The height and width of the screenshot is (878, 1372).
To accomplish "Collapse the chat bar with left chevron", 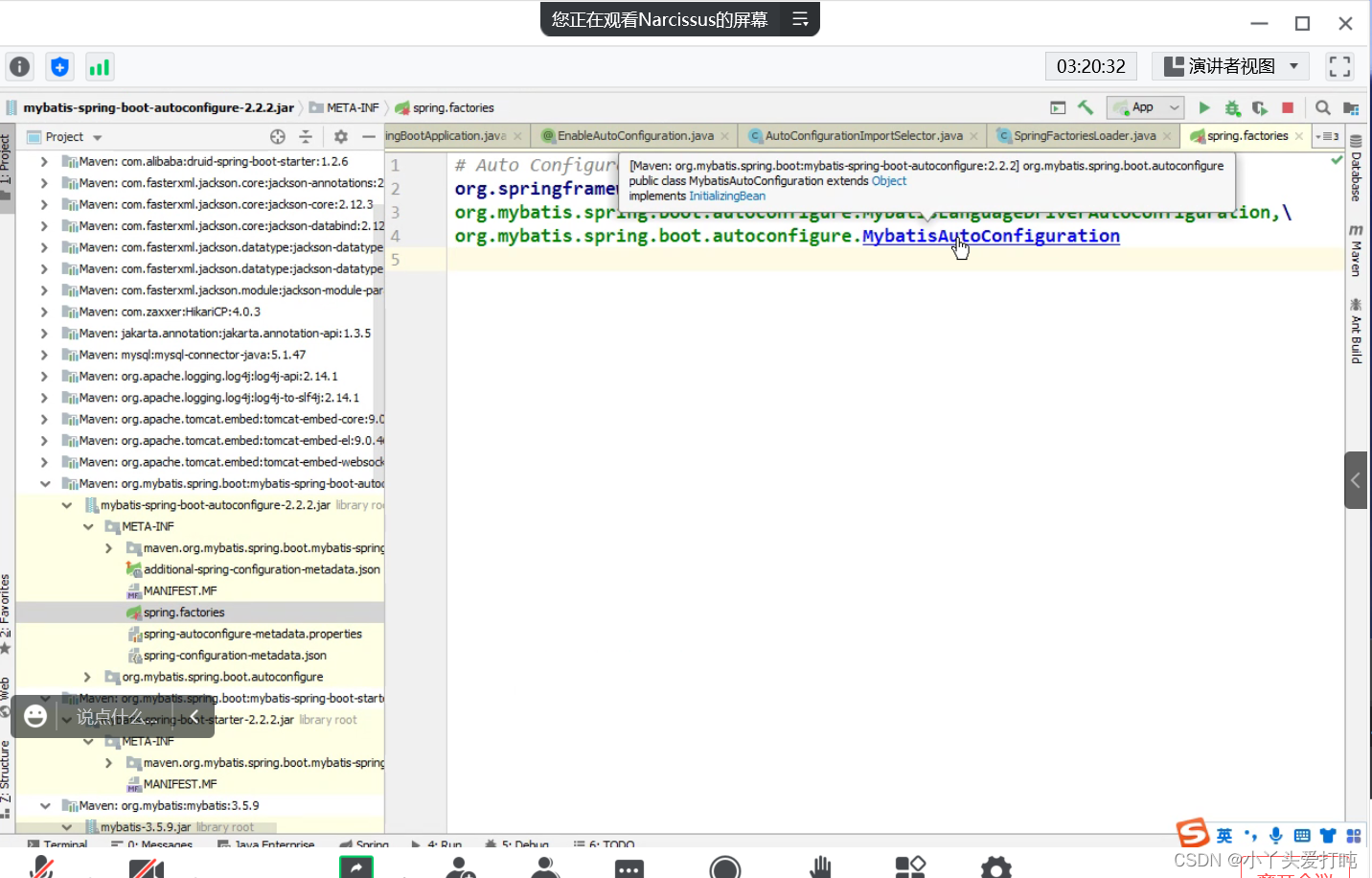I will point(194,716).
